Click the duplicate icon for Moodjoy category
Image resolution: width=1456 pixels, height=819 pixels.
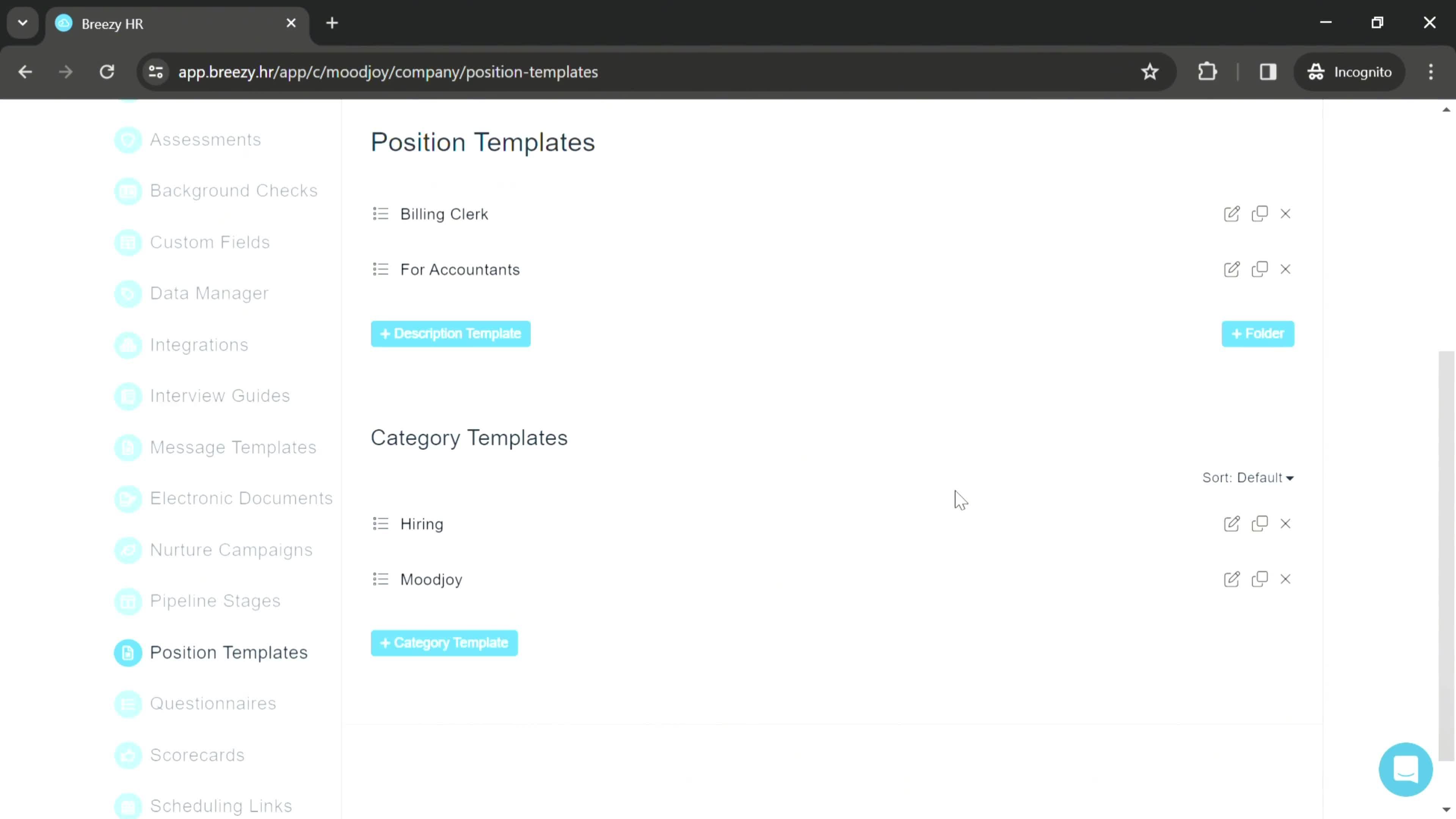1259,579
